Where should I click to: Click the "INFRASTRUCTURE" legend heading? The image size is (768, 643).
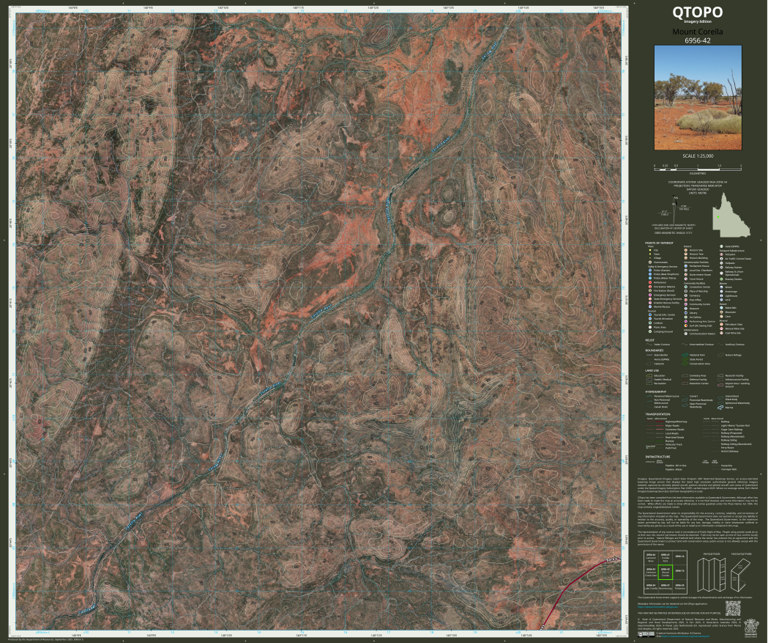pyautogui.click(x=658, y=456)
